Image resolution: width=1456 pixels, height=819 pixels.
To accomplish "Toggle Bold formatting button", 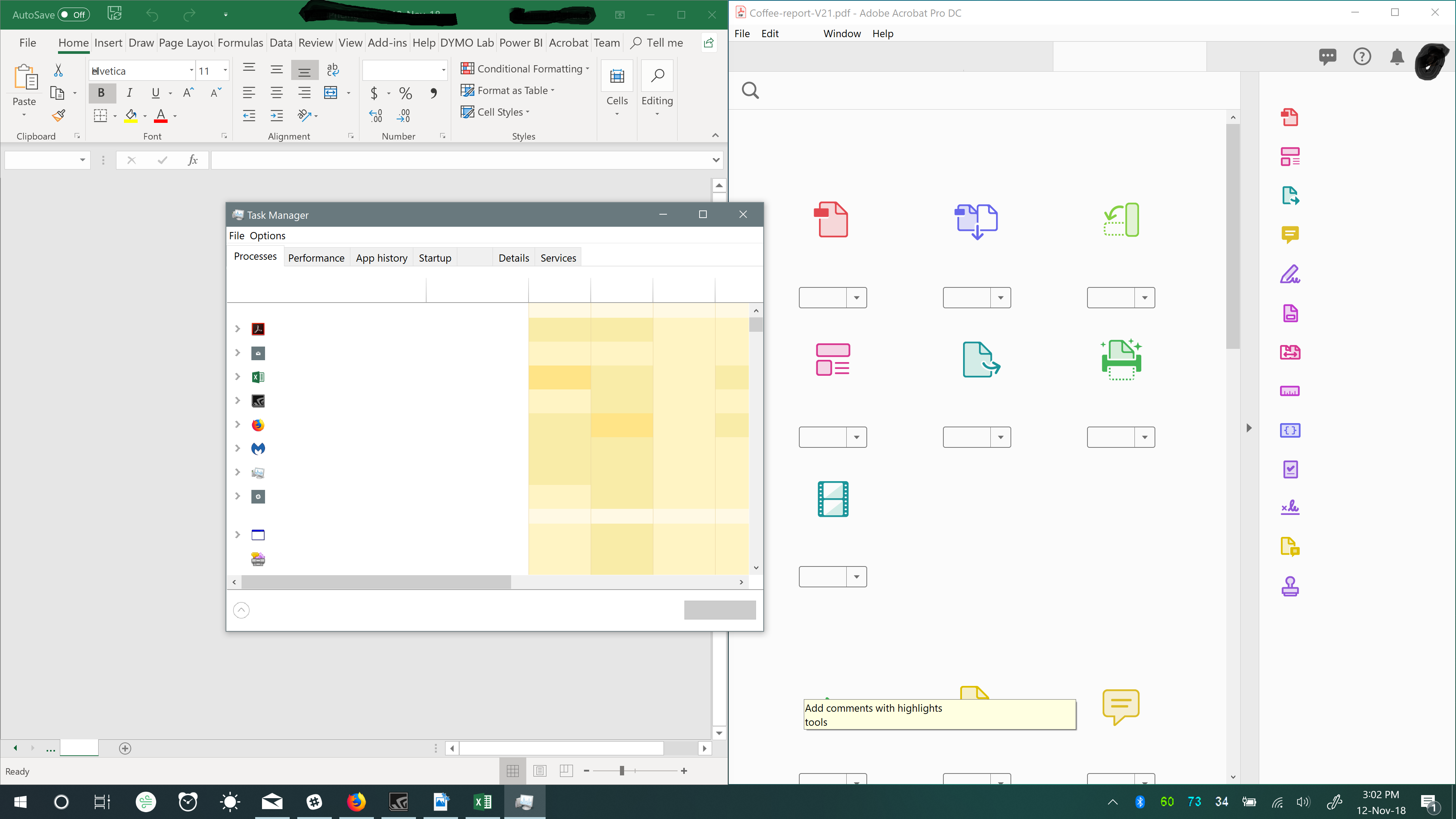I will [101, 93].
